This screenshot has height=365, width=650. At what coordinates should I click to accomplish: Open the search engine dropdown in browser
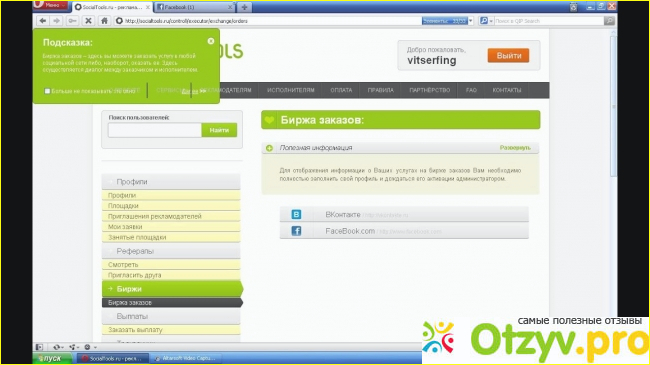tap(485, 21)
